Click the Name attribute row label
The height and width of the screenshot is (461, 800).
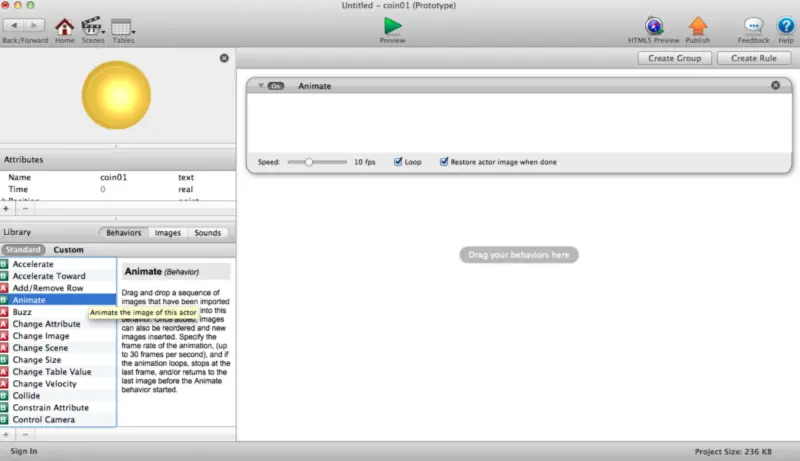(19, 177)
